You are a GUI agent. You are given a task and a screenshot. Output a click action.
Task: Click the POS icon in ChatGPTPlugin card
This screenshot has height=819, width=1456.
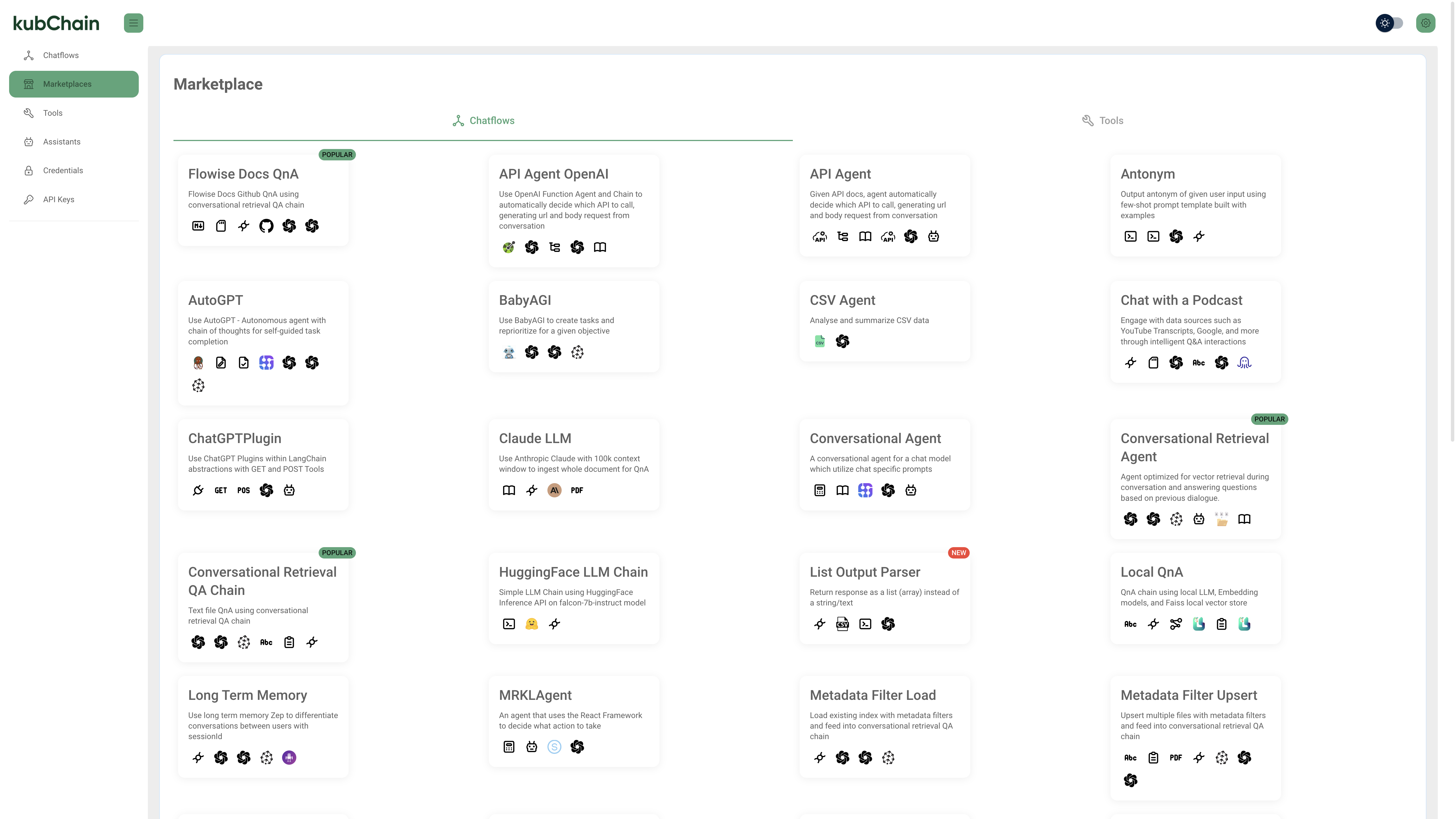point(244,490)
